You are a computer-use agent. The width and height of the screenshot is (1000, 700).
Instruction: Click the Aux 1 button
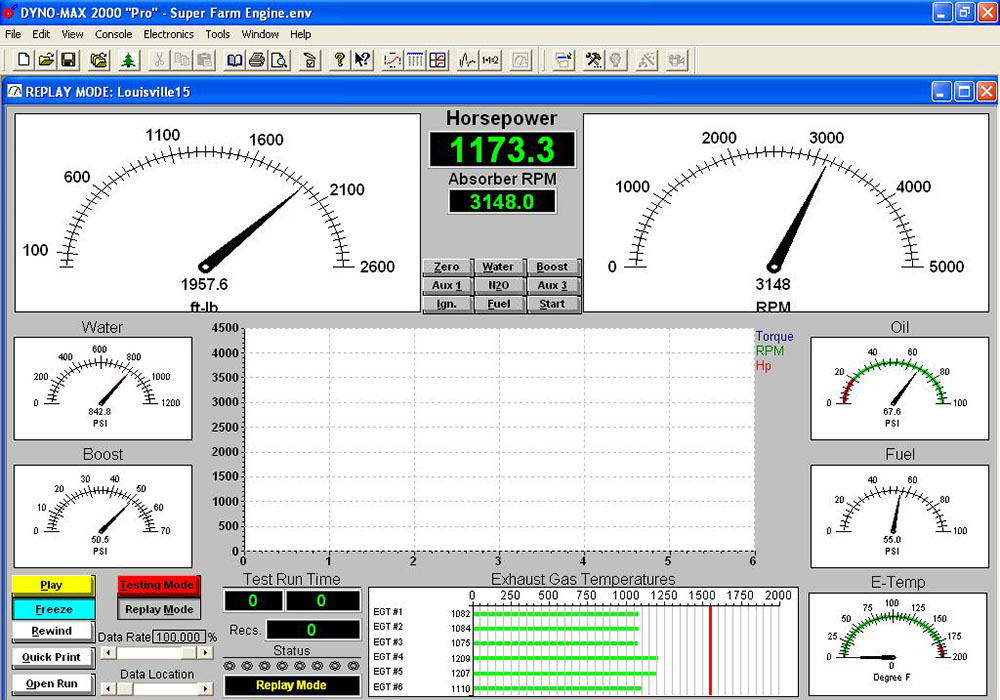[x=446, y=285]
